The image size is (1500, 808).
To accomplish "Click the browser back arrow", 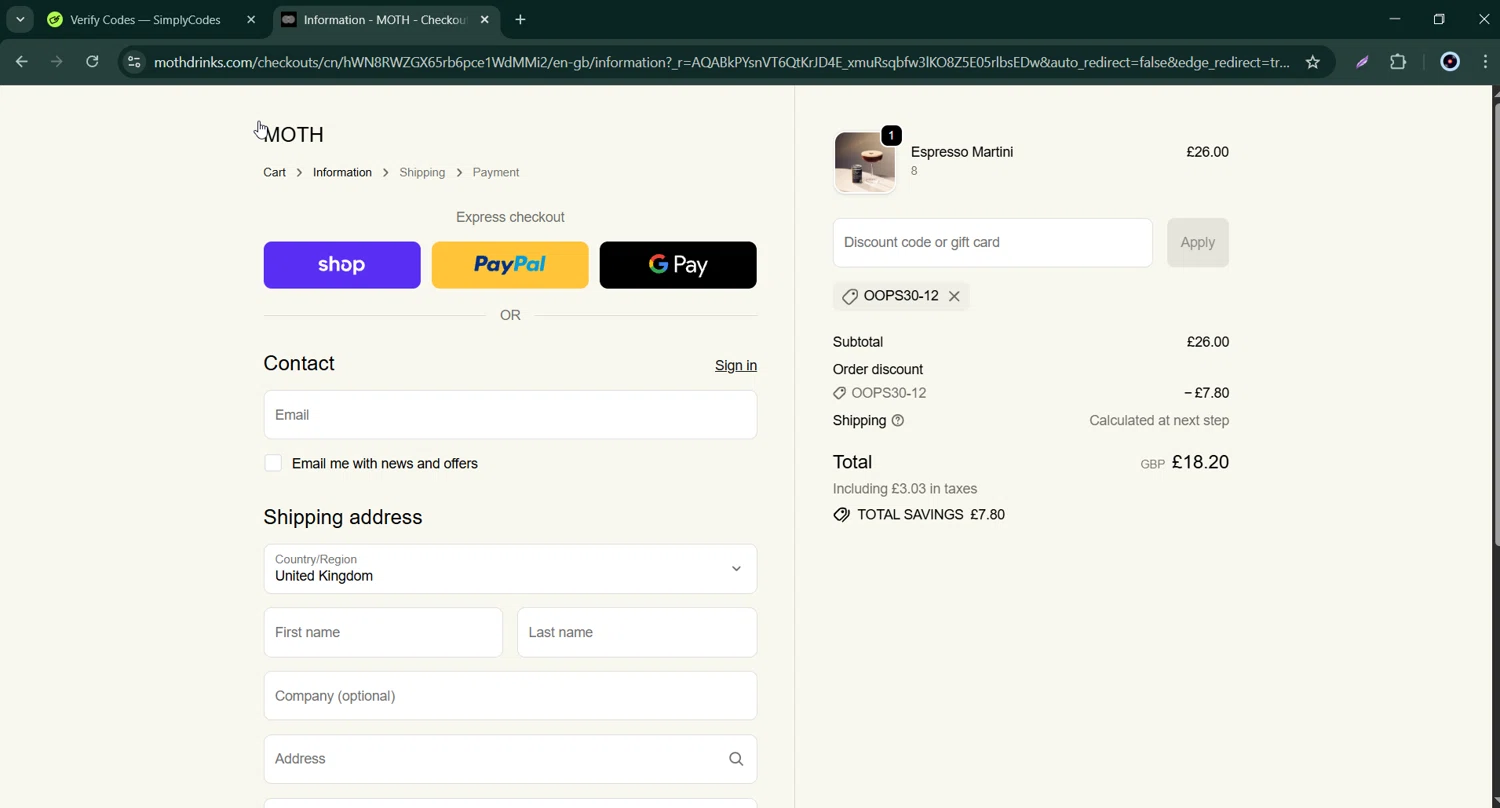I will click(x=21, y=62).
